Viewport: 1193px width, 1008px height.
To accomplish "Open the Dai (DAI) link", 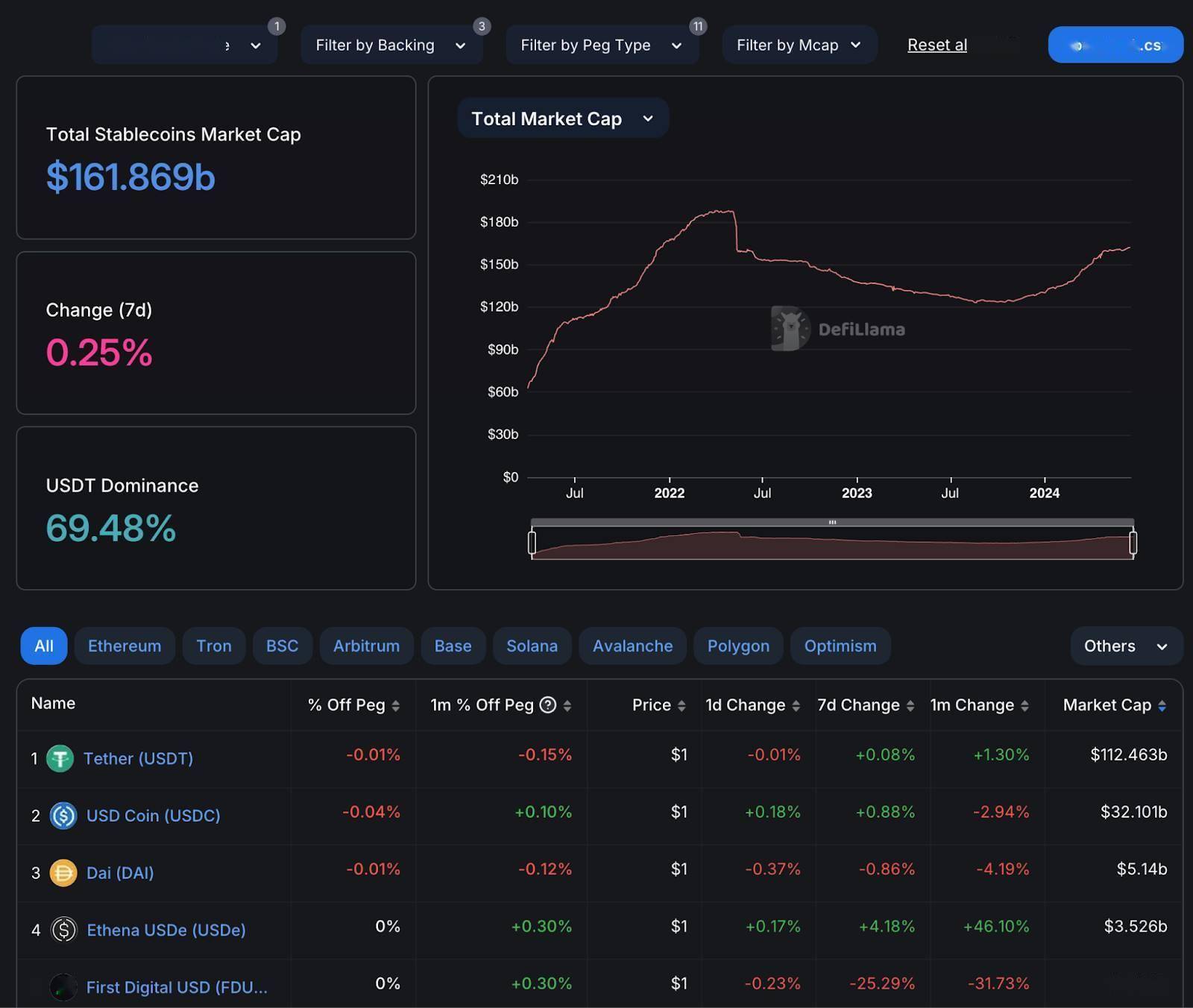I will tap(120, 872).
